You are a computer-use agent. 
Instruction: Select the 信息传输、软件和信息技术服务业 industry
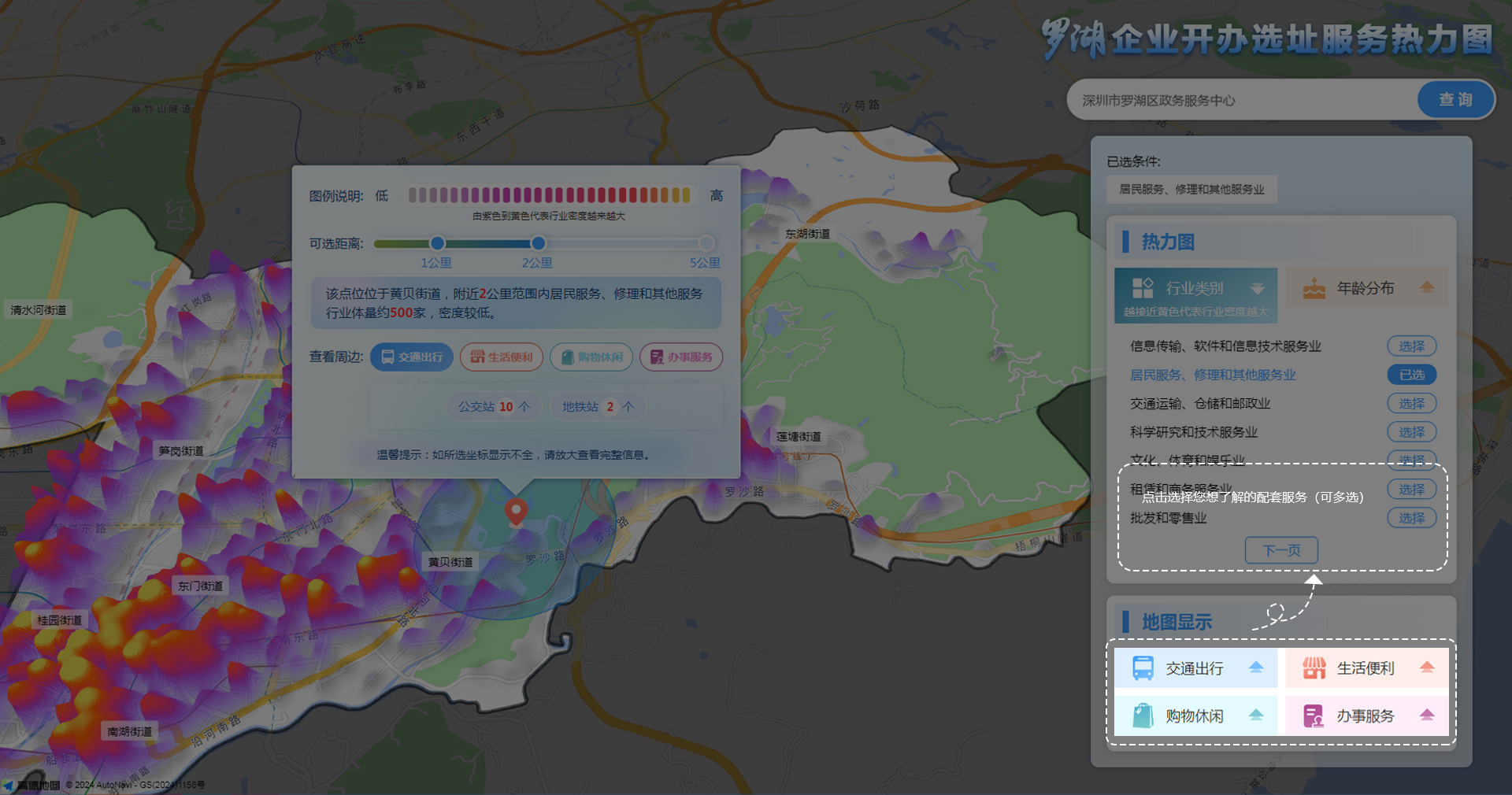pyautogui.click(x=1411, y=346)
